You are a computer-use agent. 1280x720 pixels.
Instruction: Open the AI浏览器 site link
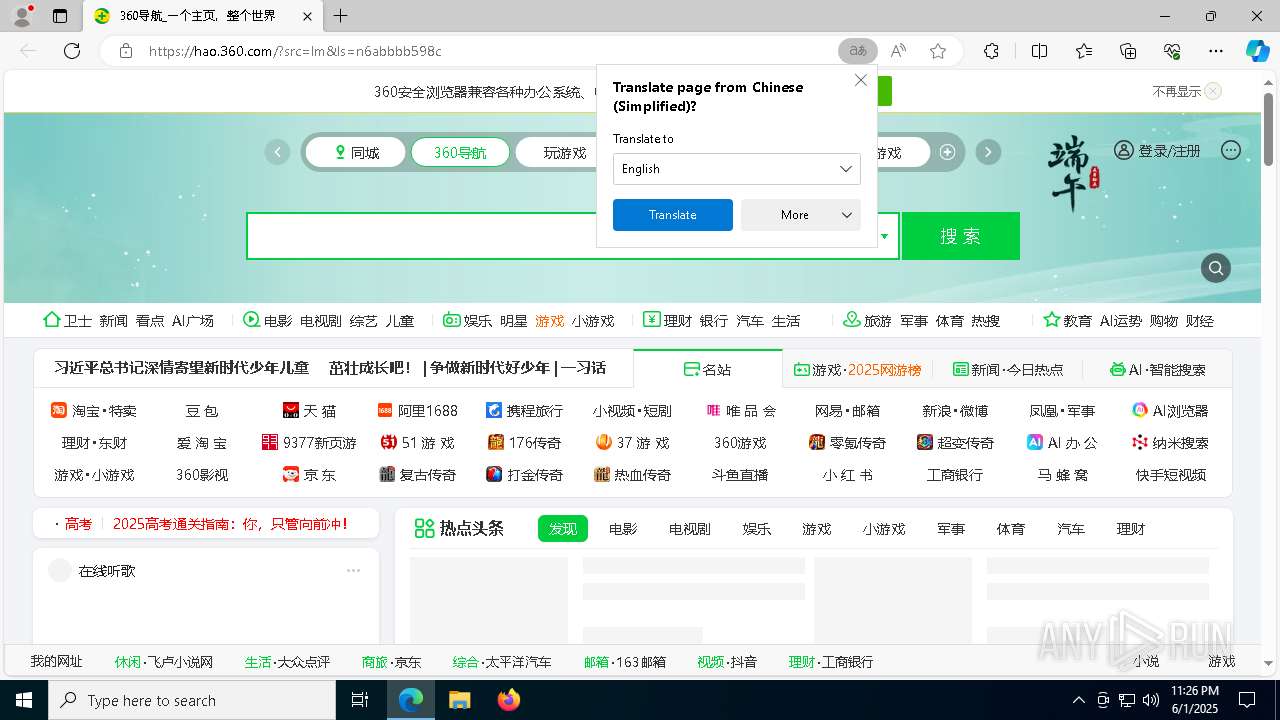tap(1170, 411)
